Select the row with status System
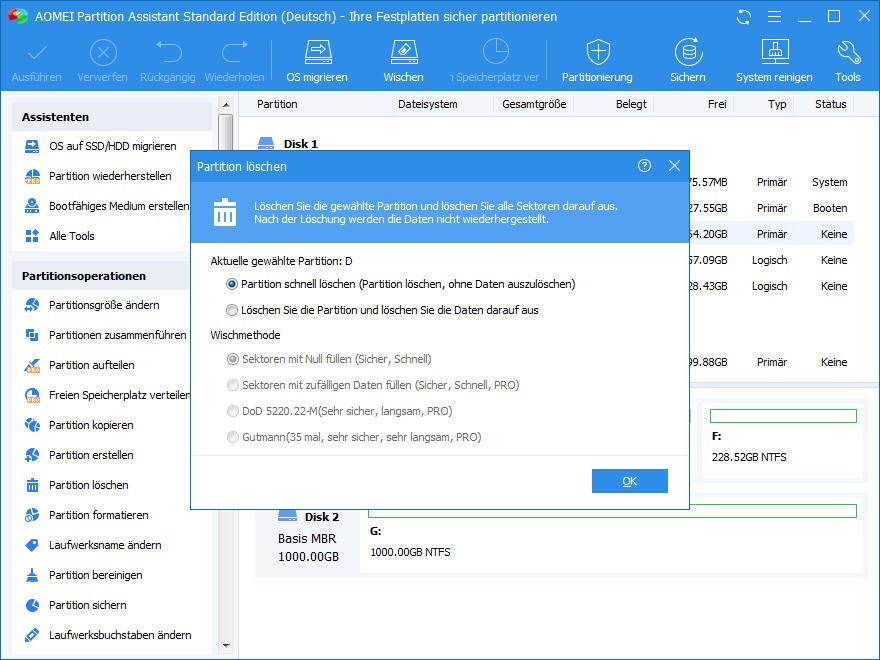The width and height of the screenshot is (880, 660). point(772,182)
